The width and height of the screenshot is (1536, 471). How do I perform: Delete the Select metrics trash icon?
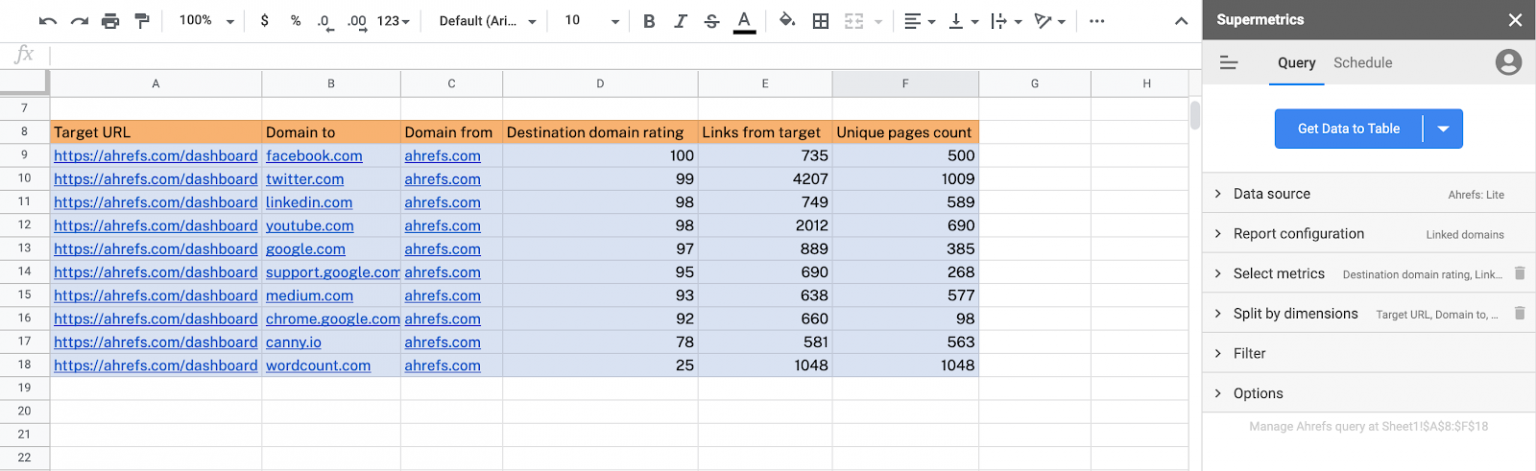1519,274
